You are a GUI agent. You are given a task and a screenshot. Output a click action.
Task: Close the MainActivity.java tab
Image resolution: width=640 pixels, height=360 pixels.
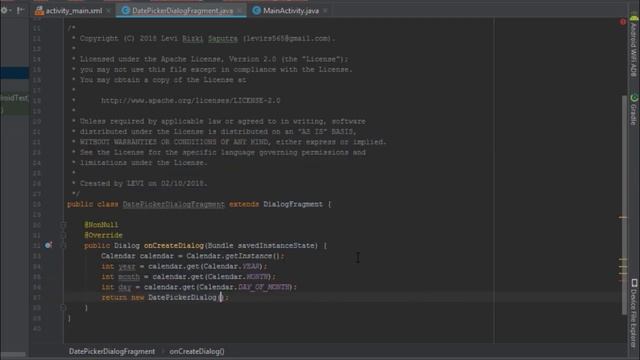(325, 11)
